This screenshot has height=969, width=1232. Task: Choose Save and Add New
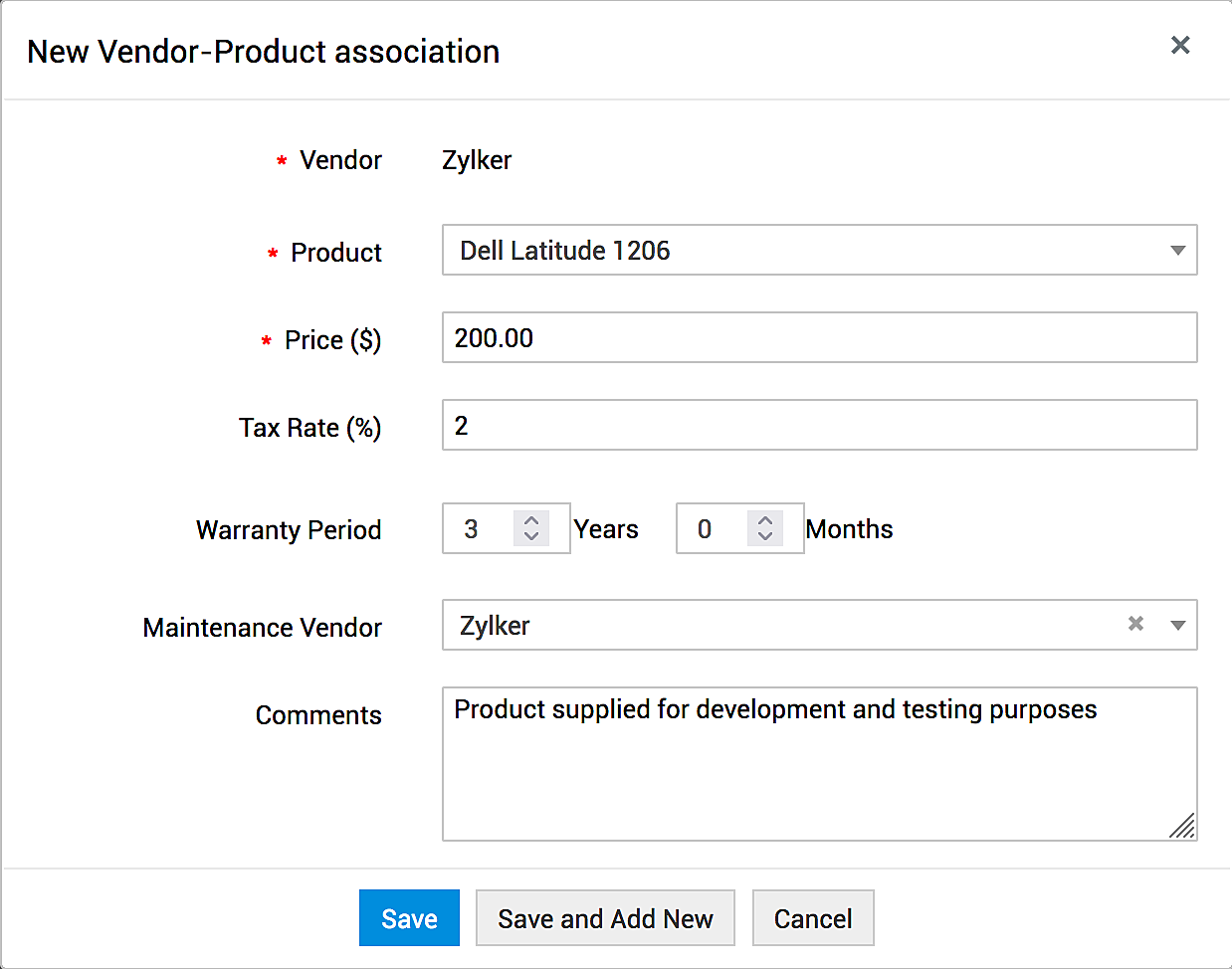click(605, 918)
